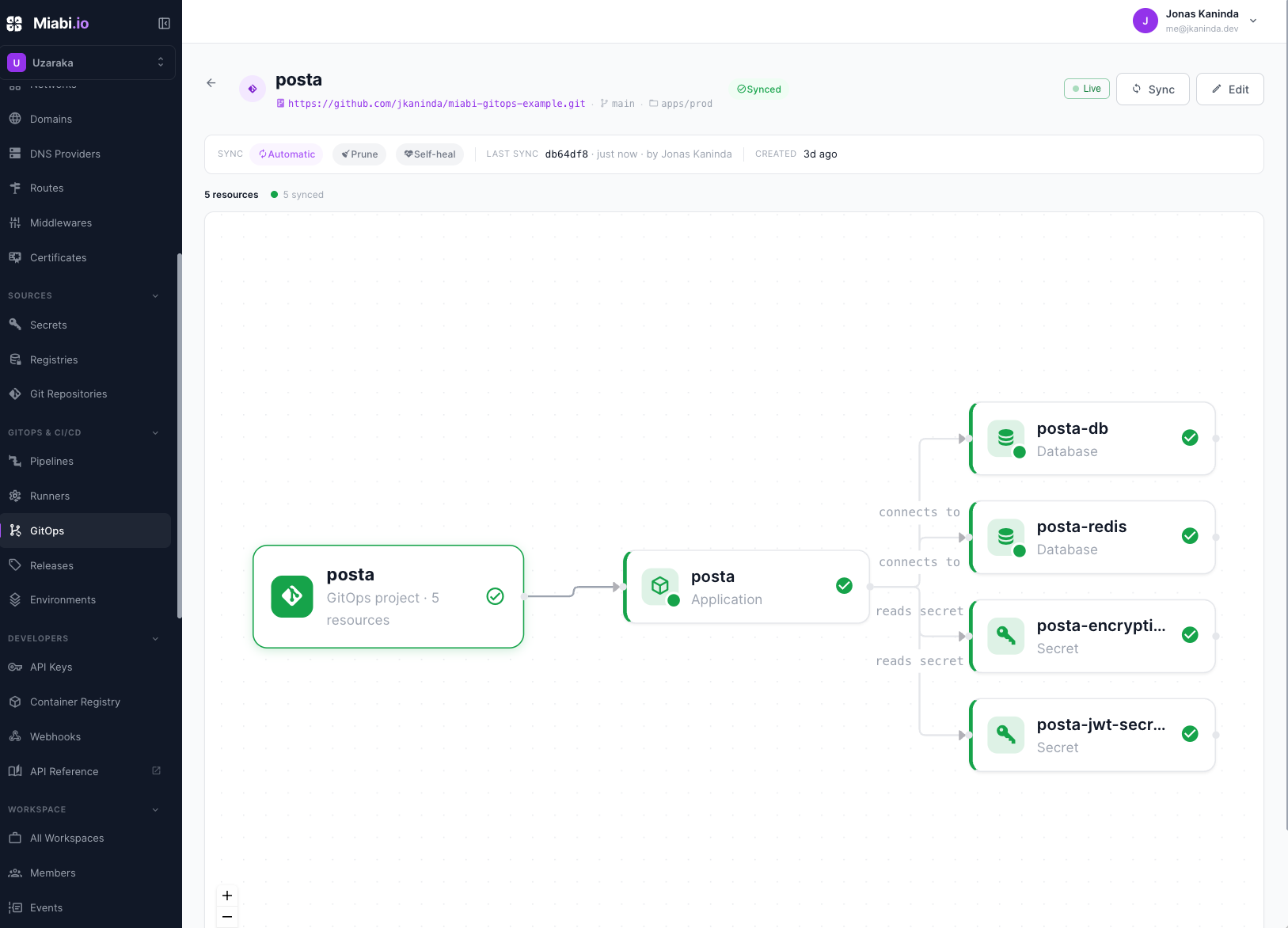Screen dimensions: 1288x928
Task: Click the sidebar vertical scrollbar
Action: click(180, 435)
